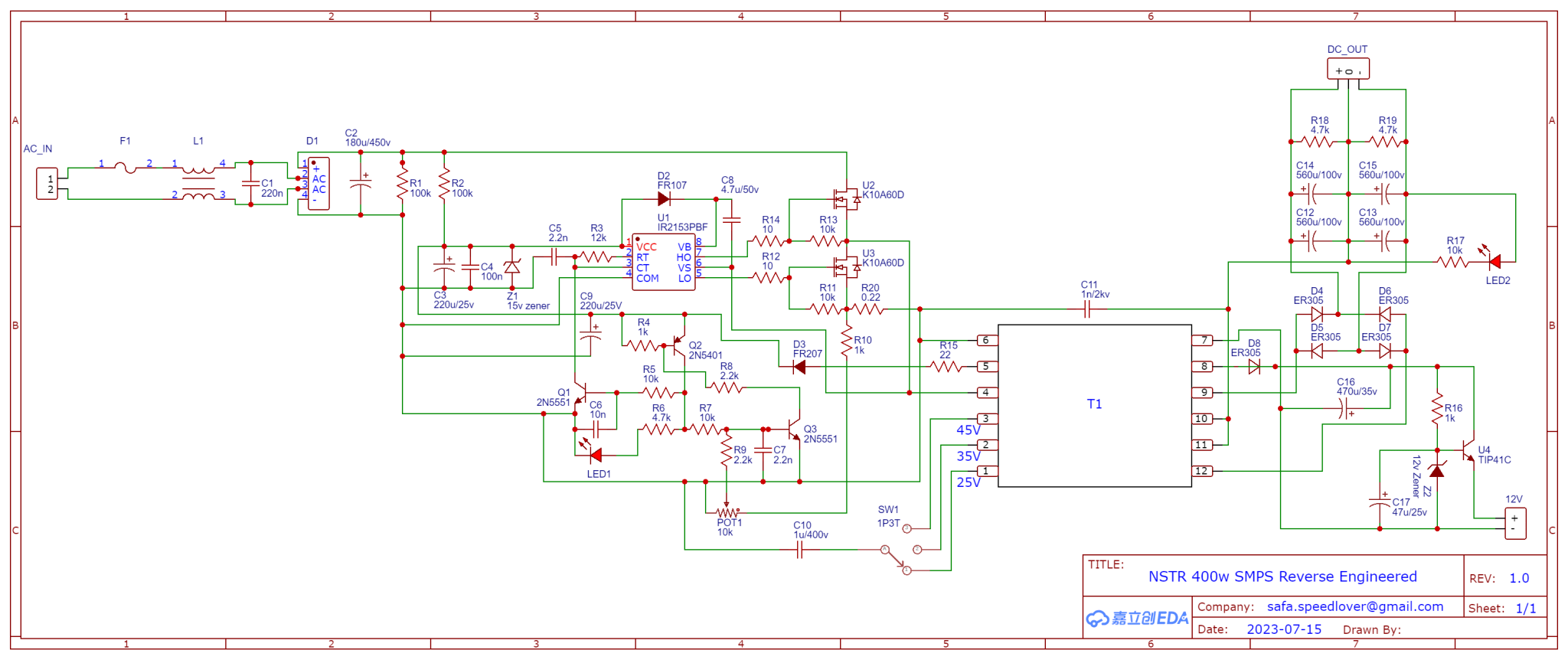Click the JLC EDA logo in title block
The height and width of the screenshot is (660, 1568).
tap(1137, 618)
